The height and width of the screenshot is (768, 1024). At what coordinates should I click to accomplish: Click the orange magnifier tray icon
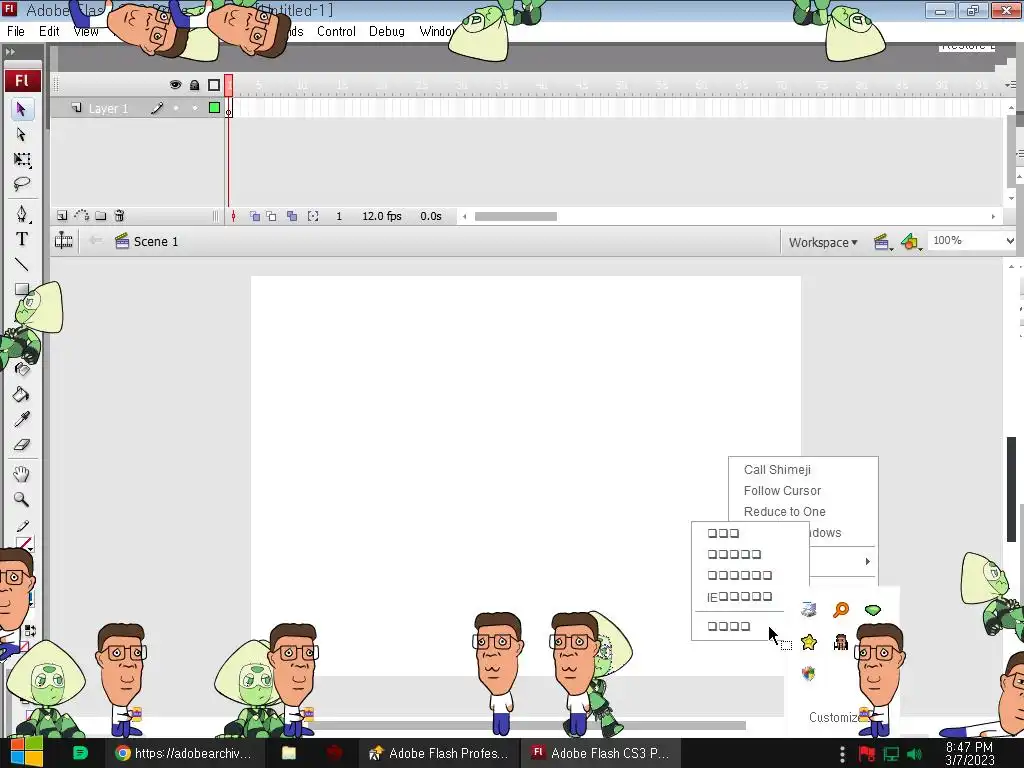(x=841, y=610)
